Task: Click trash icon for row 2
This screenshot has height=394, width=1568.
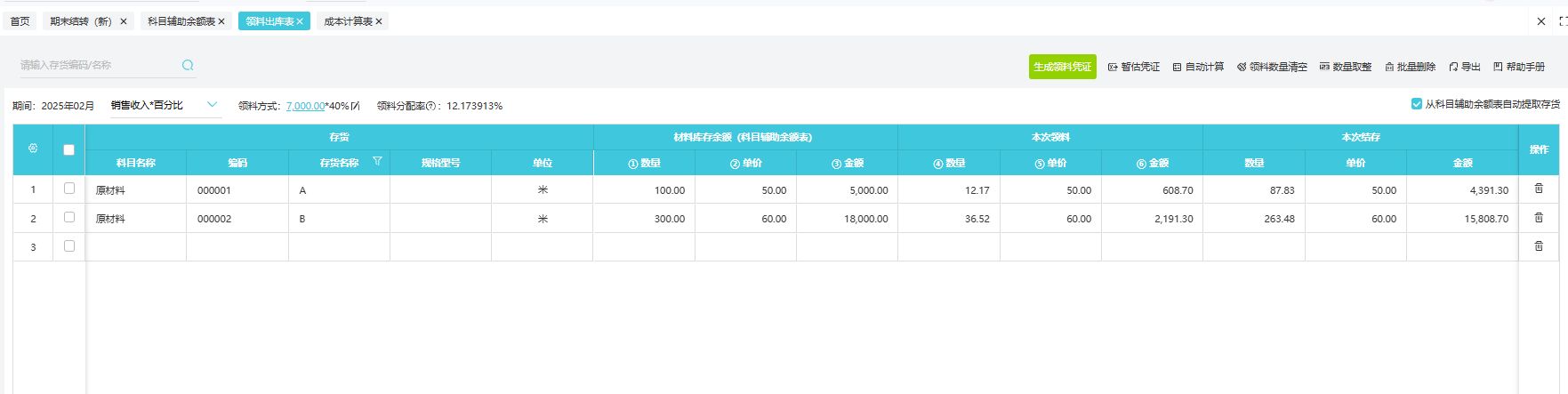Action: click(1539, 218)
